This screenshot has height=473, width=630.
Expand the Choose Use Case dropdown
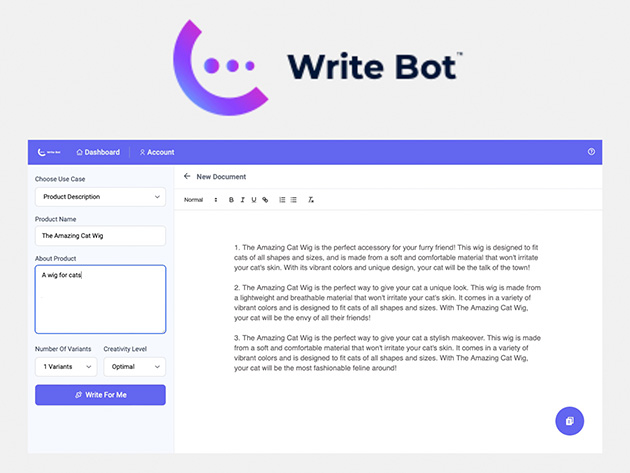point(100,197)
